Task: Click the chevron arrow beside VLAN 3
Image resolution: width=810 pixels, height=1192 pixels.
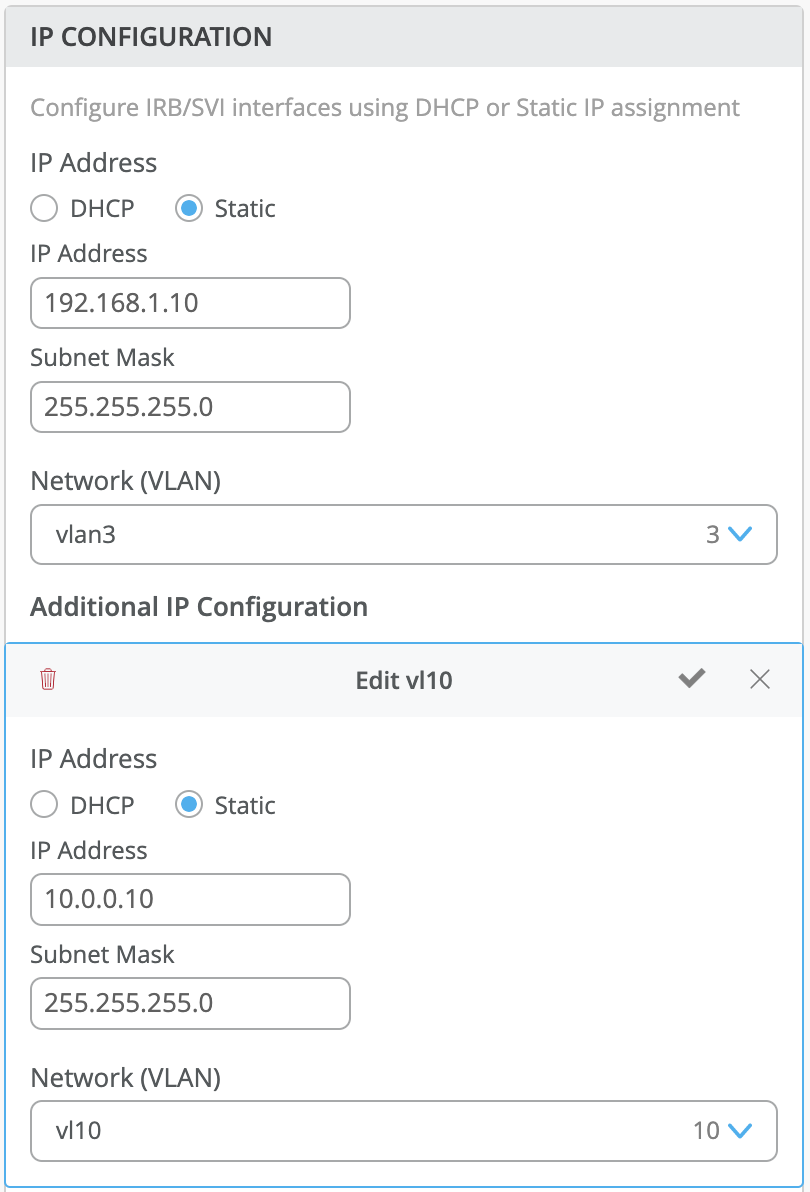Action: [740, 535]
